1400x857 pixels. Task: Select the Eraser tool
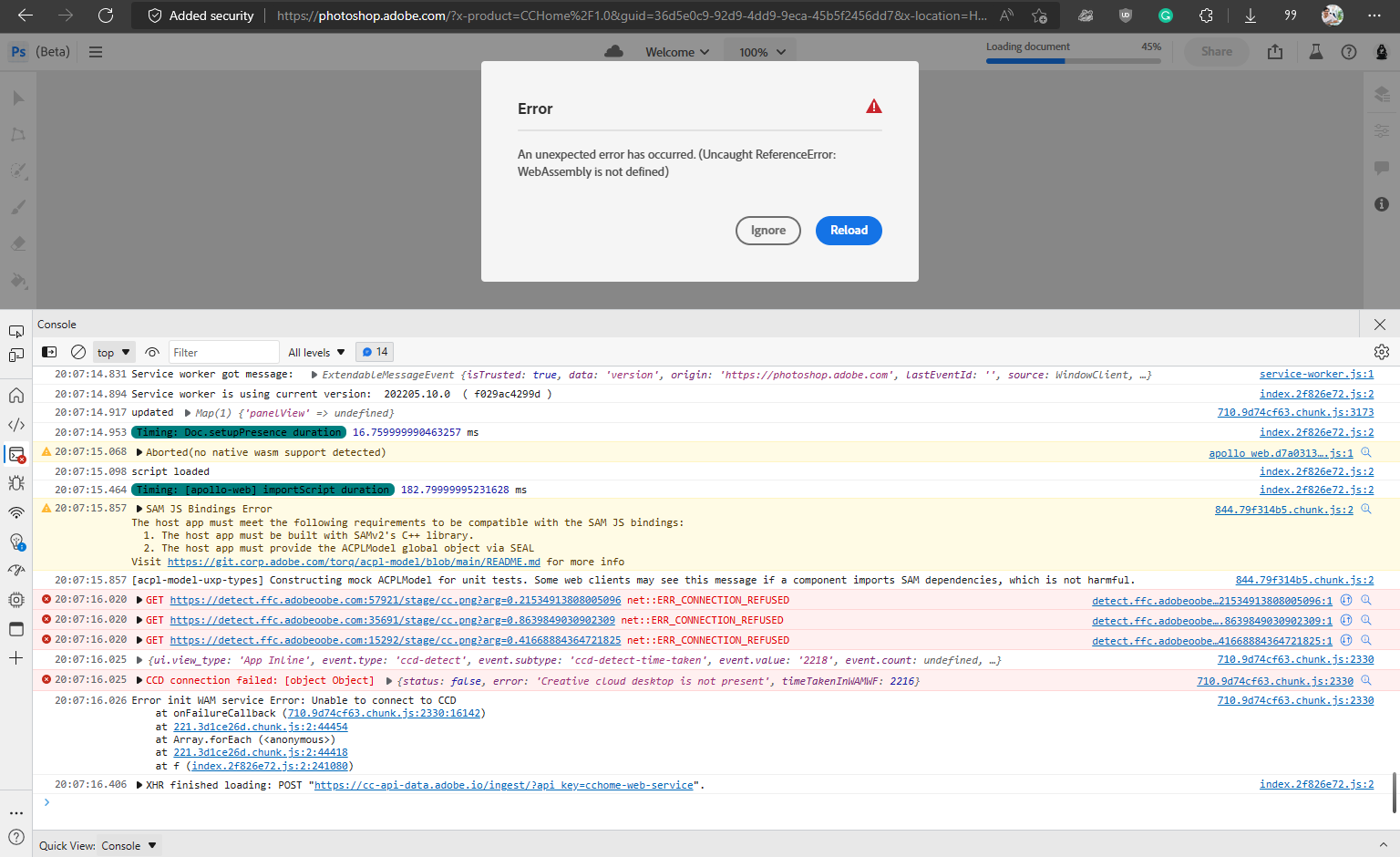17,243
